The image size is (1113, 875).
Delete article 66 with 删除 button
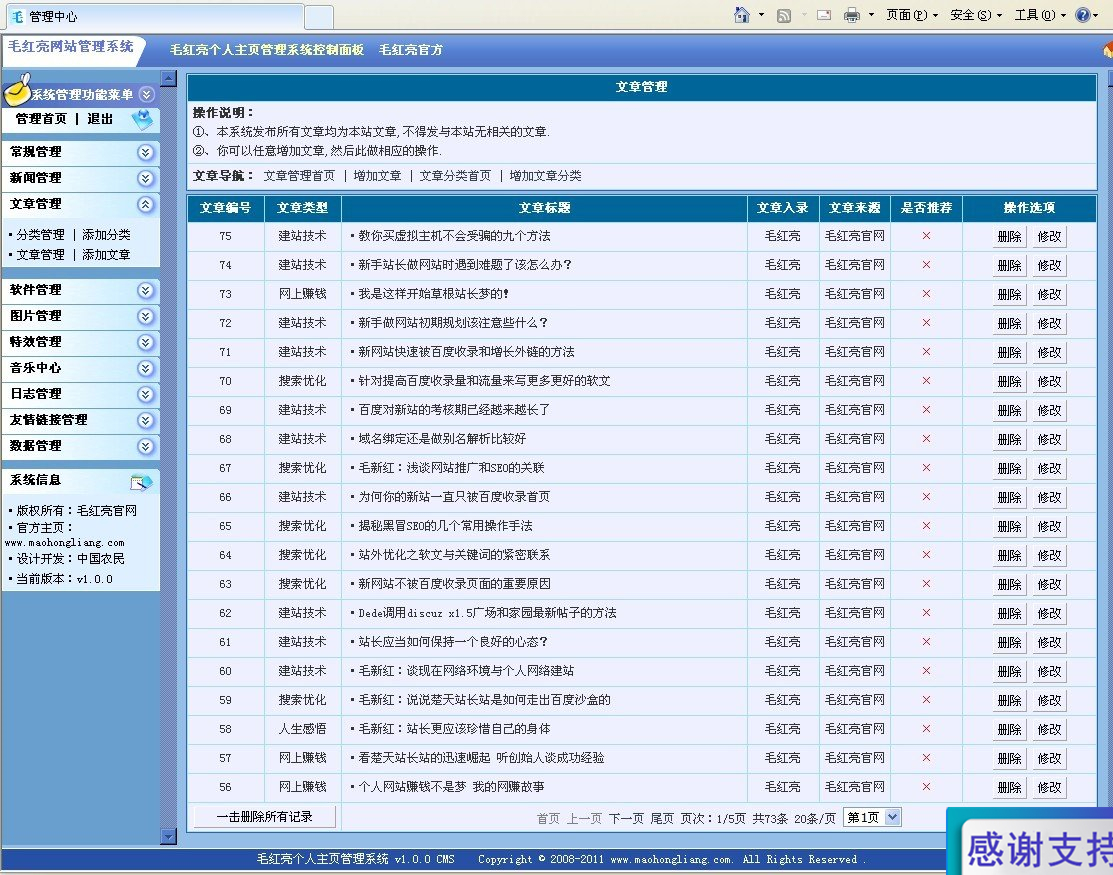[1009, 497]
